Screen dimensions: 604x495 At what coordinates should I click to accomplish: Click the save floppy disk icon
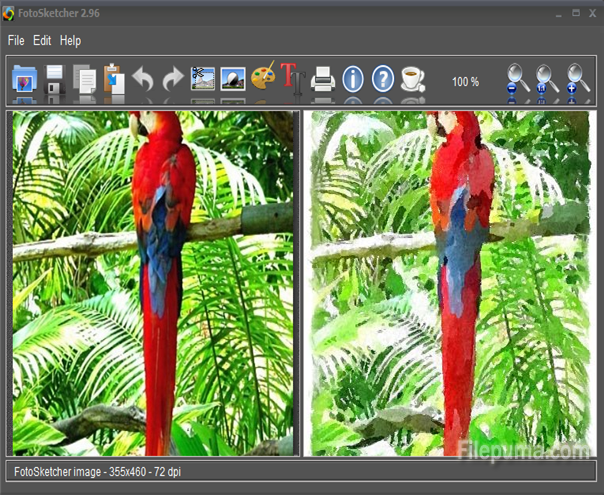(54, 79)
